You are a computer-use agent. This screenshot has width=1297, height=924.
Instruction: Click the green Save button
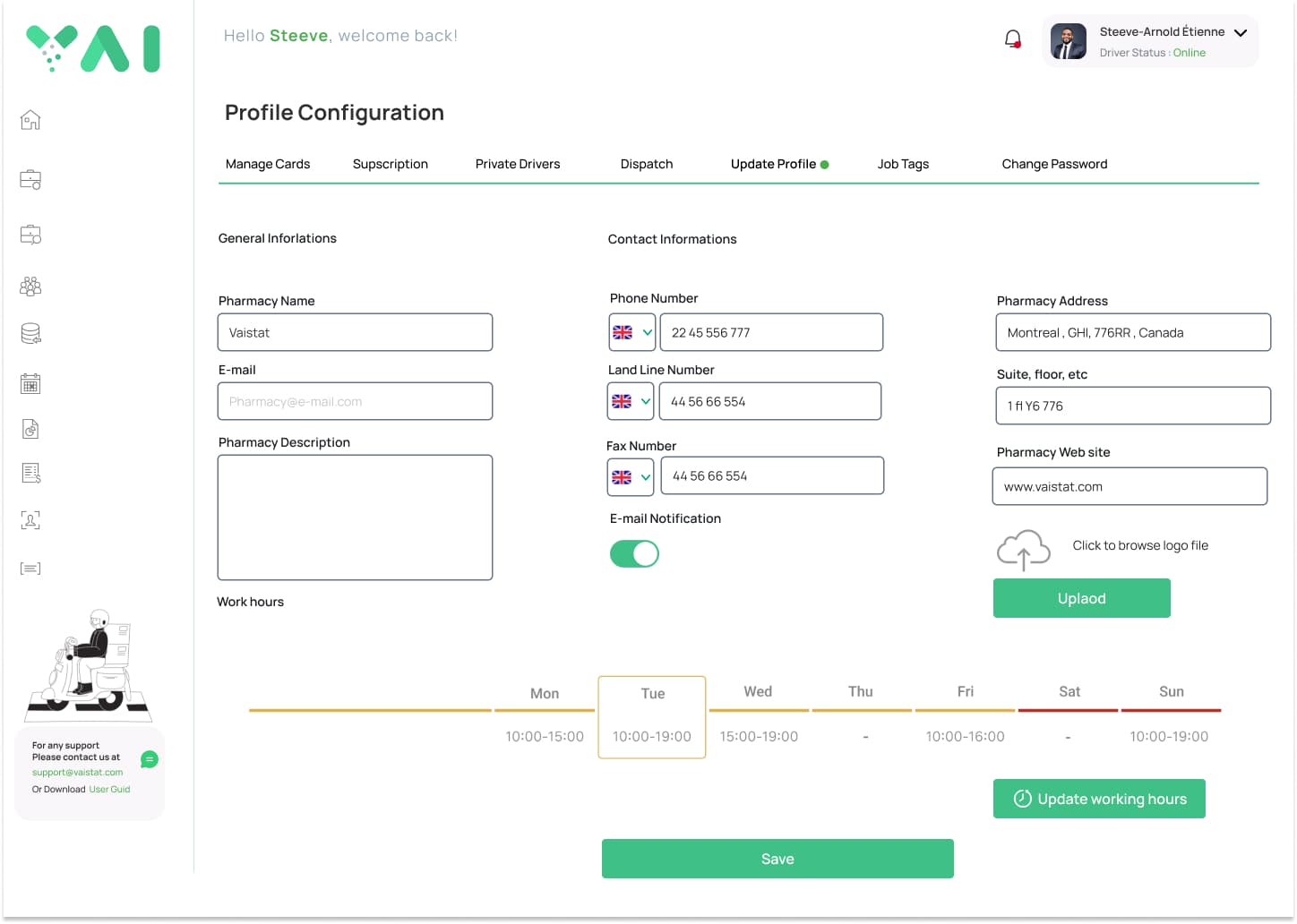[x=777, y=859]
